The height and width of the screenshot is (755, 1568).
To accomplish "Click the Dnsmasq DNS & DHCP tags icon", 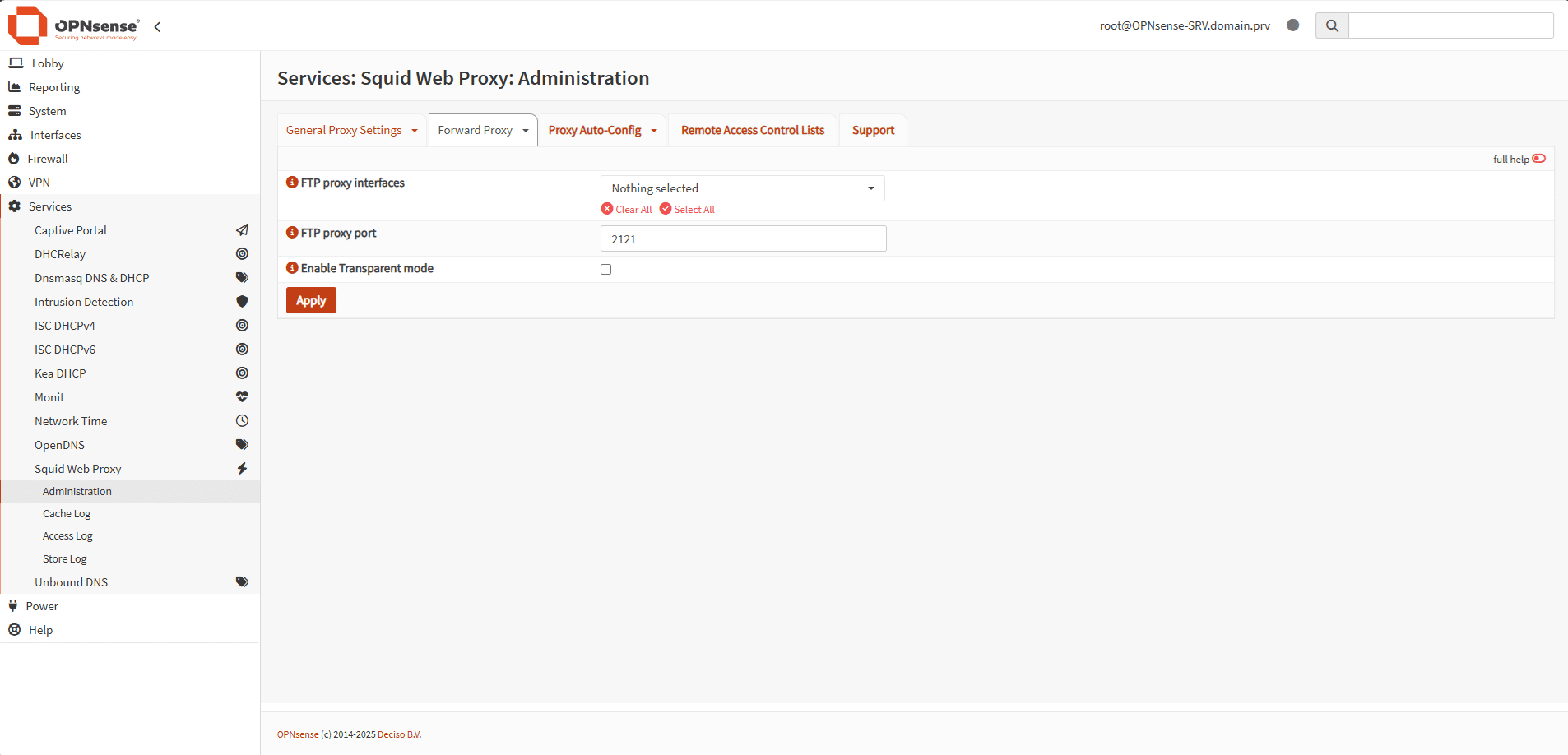I will pos(242,278).
